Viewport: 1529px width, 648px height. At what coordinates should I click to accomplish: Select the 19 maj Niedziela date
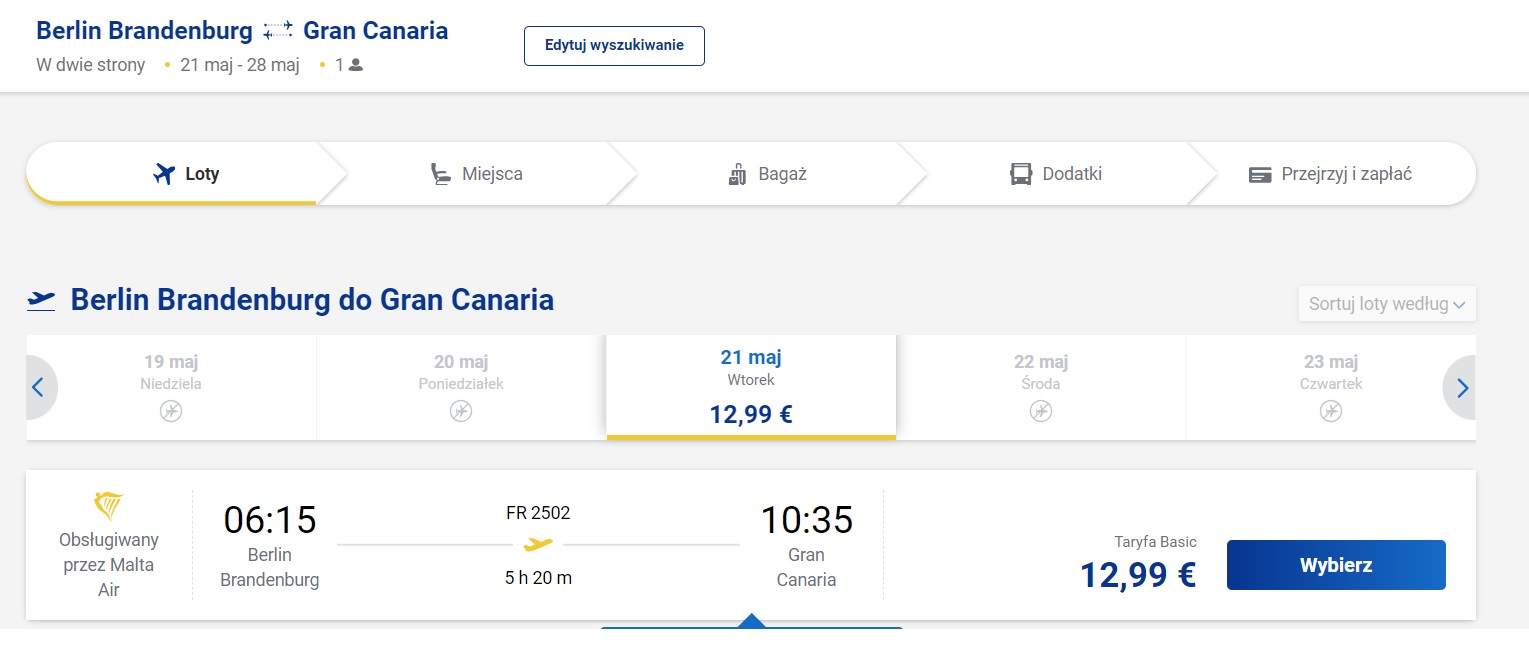point(171,387)
